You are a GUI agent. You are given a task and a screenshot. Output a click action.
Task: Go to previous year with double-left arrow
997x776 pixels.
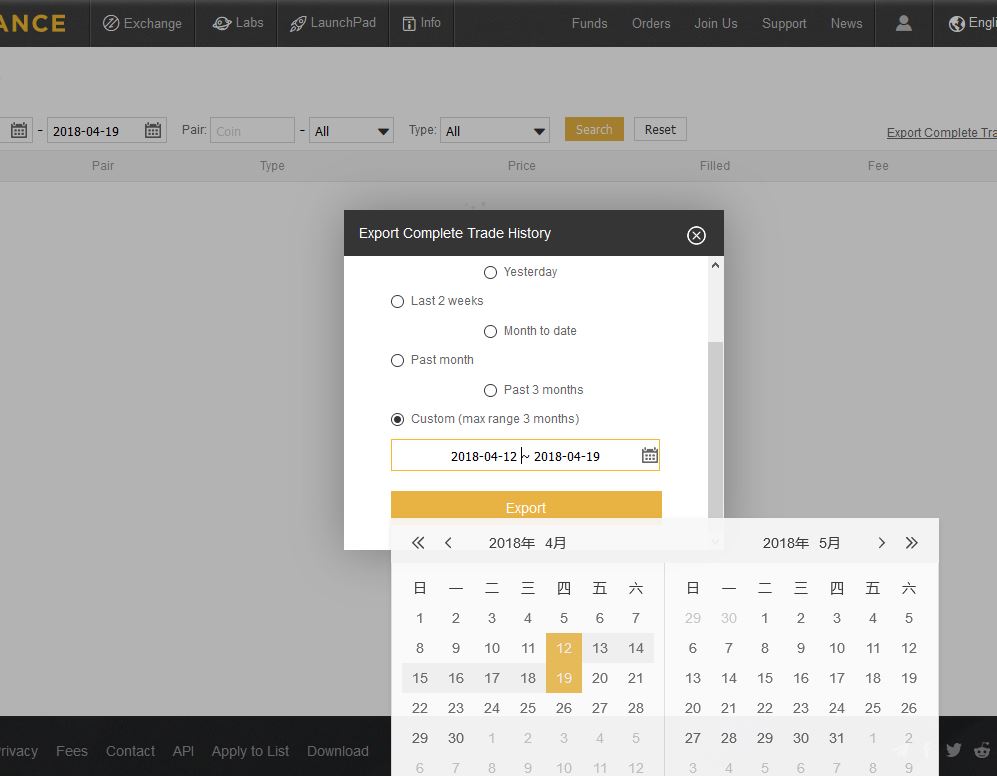pos(418,543)
